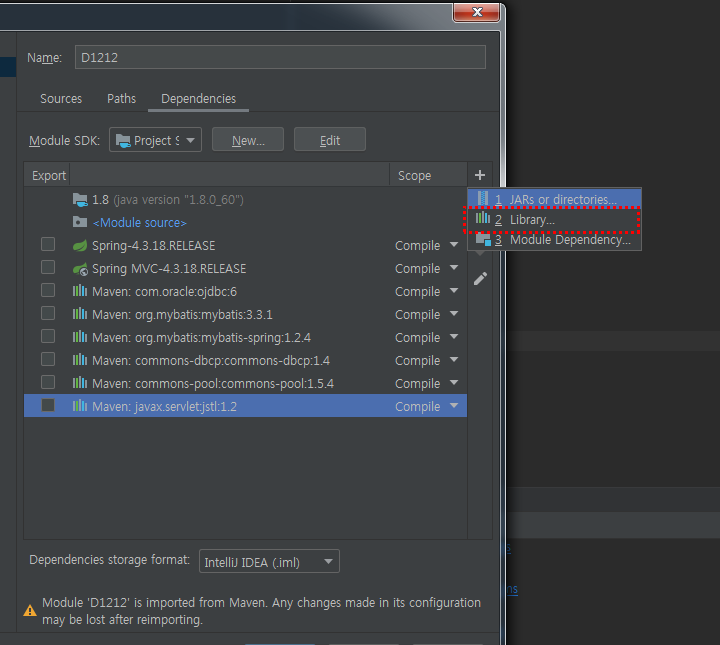Click the JDK 1.8 folder icon
This screenshot has height=645, width=720.
coord(80,200)
